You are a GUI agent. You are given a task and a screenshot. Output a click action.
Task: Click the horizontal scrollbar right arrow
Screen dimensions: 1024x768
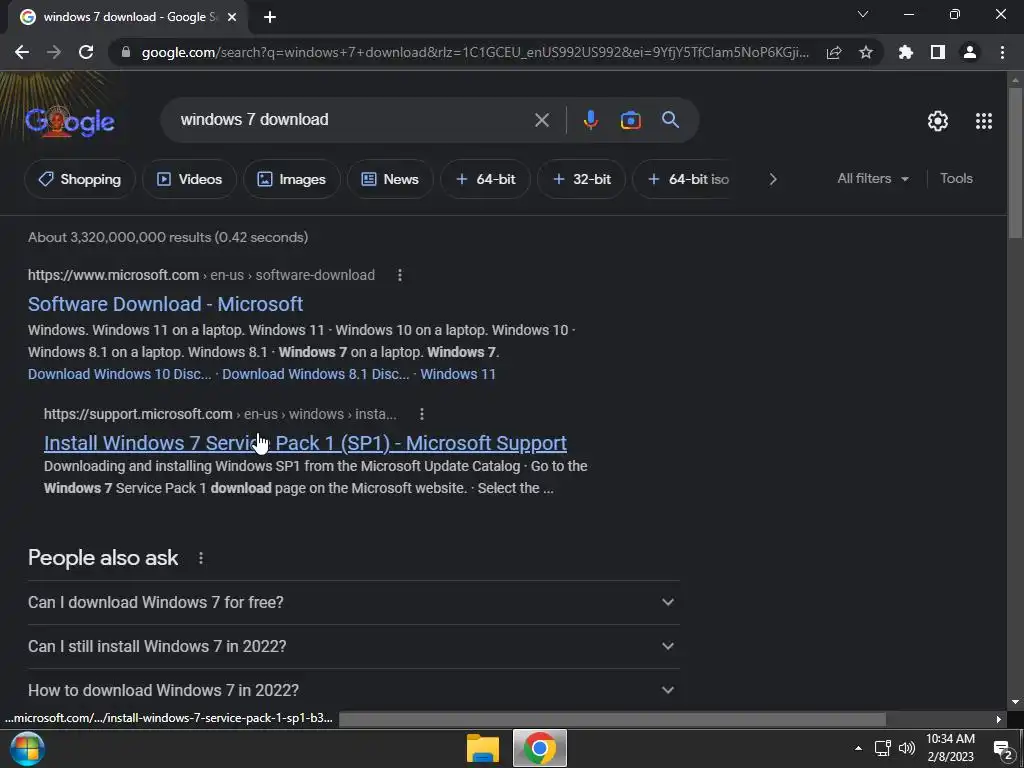pyautogui.click(x=999, y=720)
